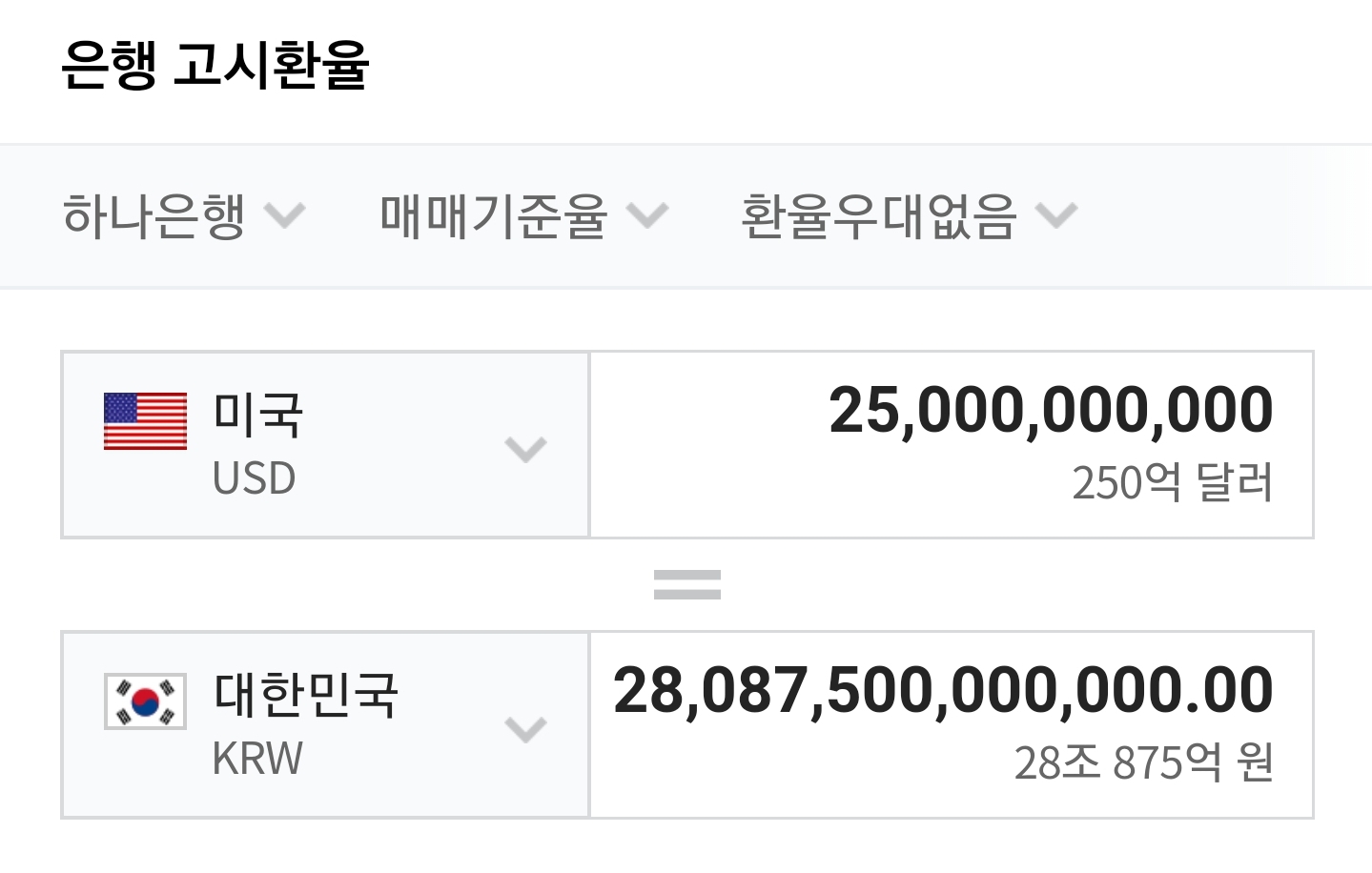
Task: Select the 대한민국 country label
Action: 305,695
